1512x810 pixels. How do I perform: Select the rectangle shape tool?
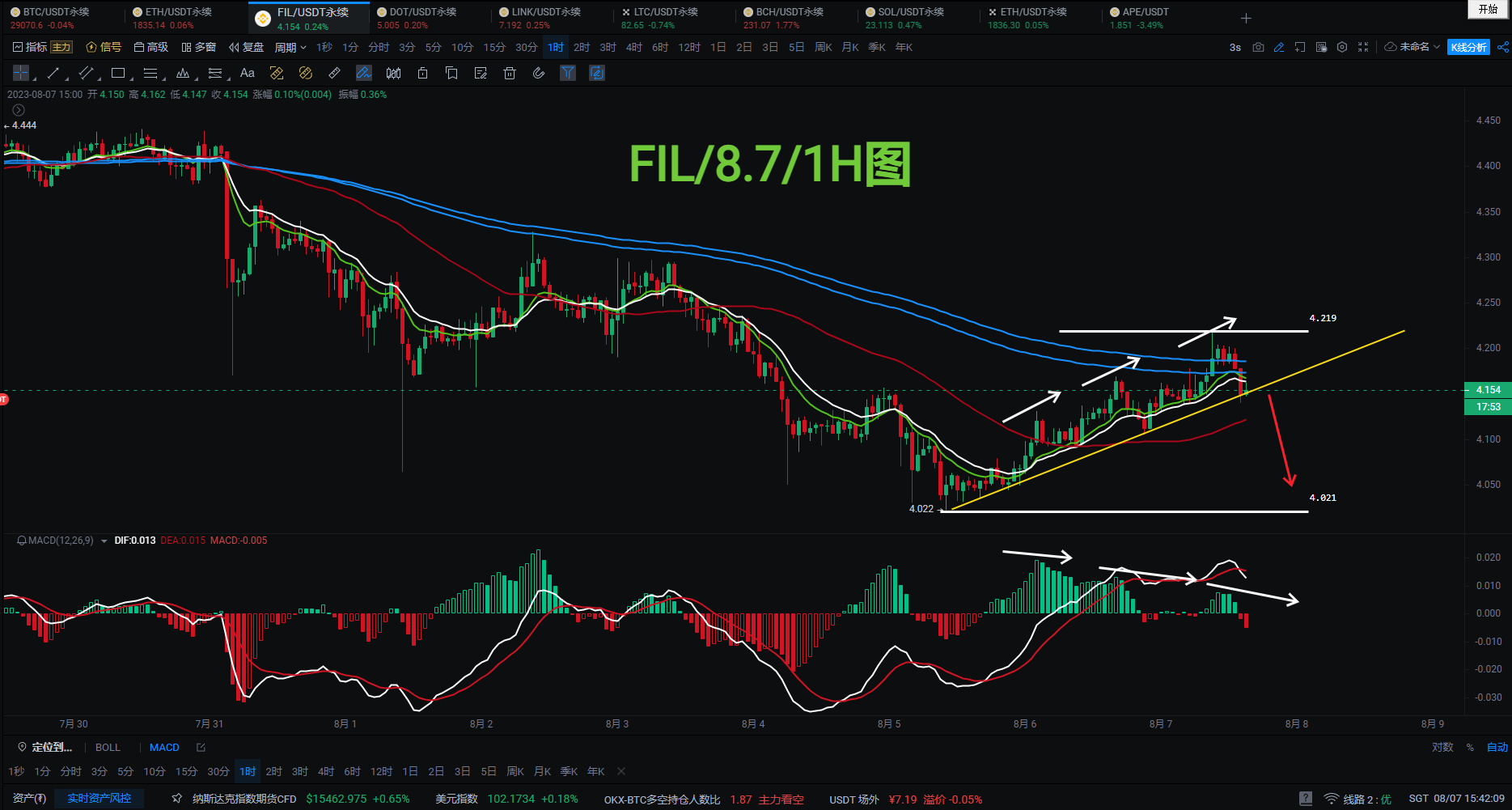point(118,73)
